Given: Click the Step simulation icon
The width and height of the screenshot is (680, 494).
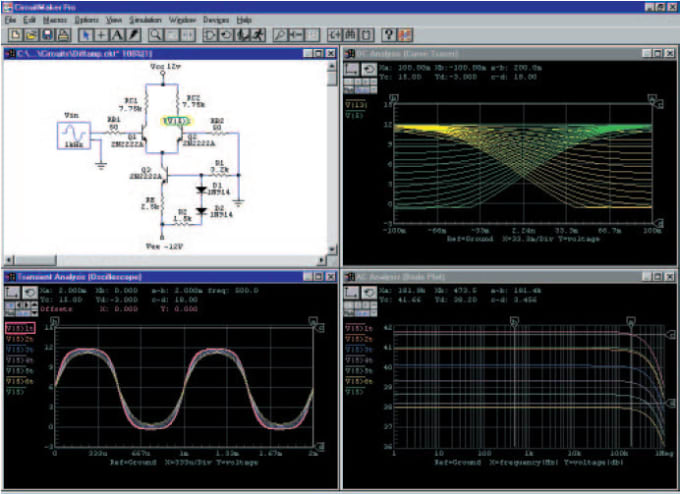Looking at the screenshot, I should pos(242,35).
